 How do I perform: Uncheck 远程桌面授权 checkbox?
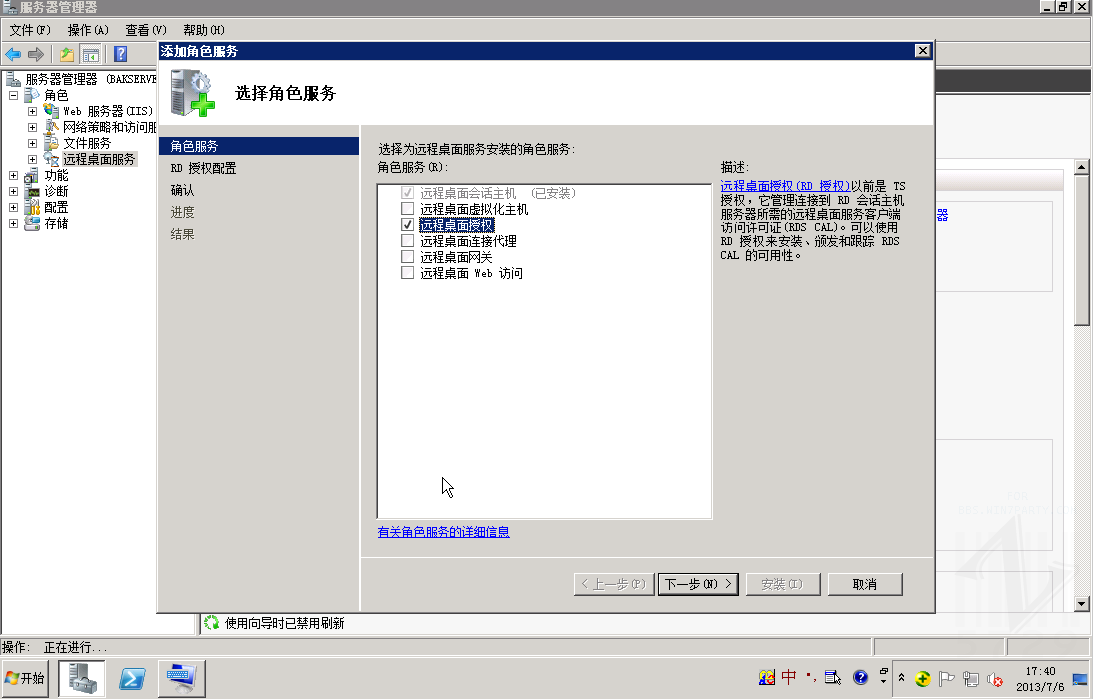tap(408, 224)
